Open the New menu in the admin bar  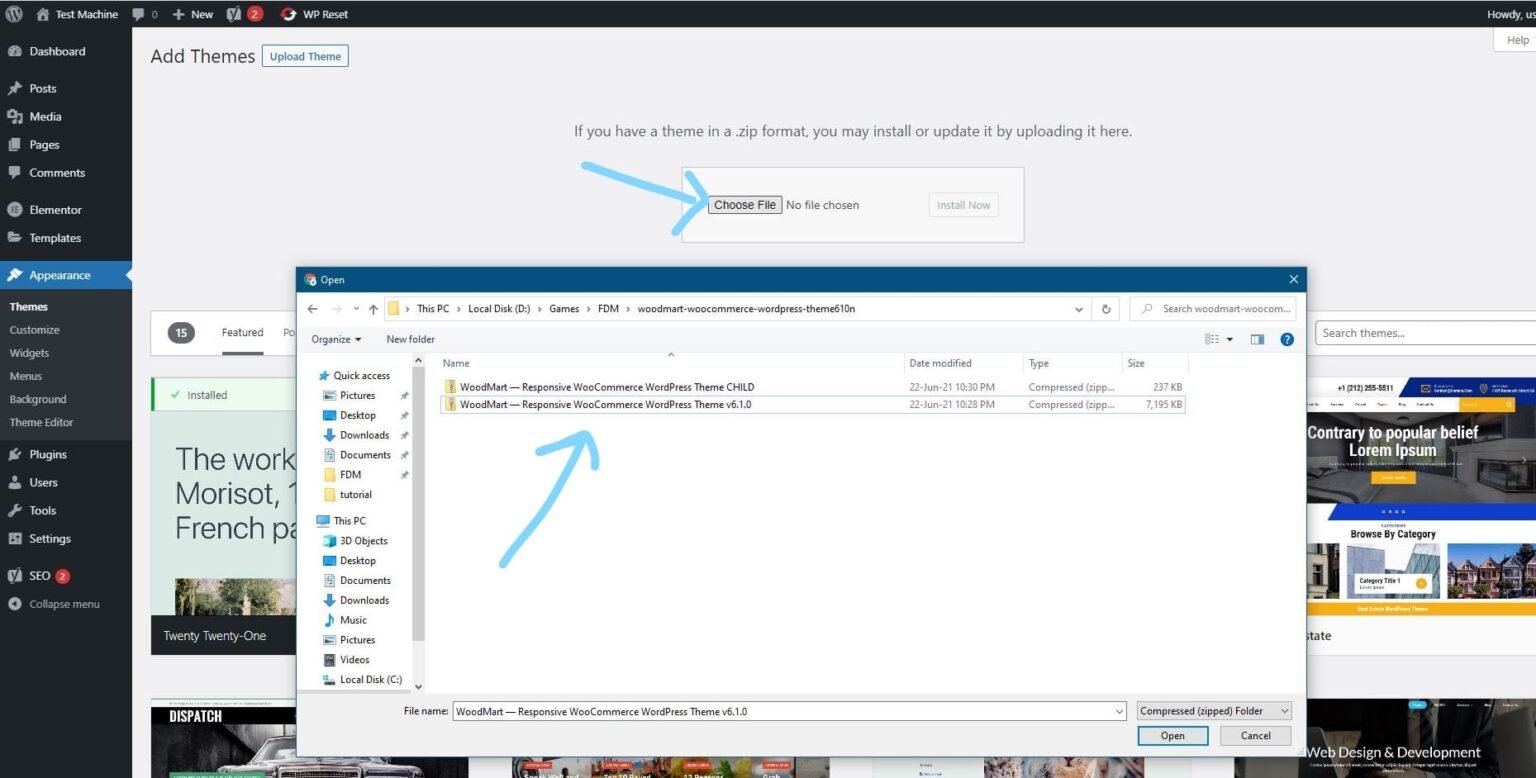[192, 14]
